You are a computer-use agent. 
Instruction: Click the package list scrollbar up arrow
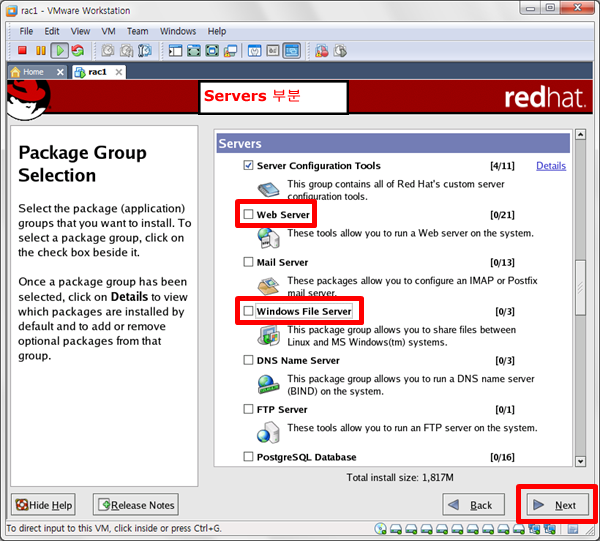(x=580, y=135)
